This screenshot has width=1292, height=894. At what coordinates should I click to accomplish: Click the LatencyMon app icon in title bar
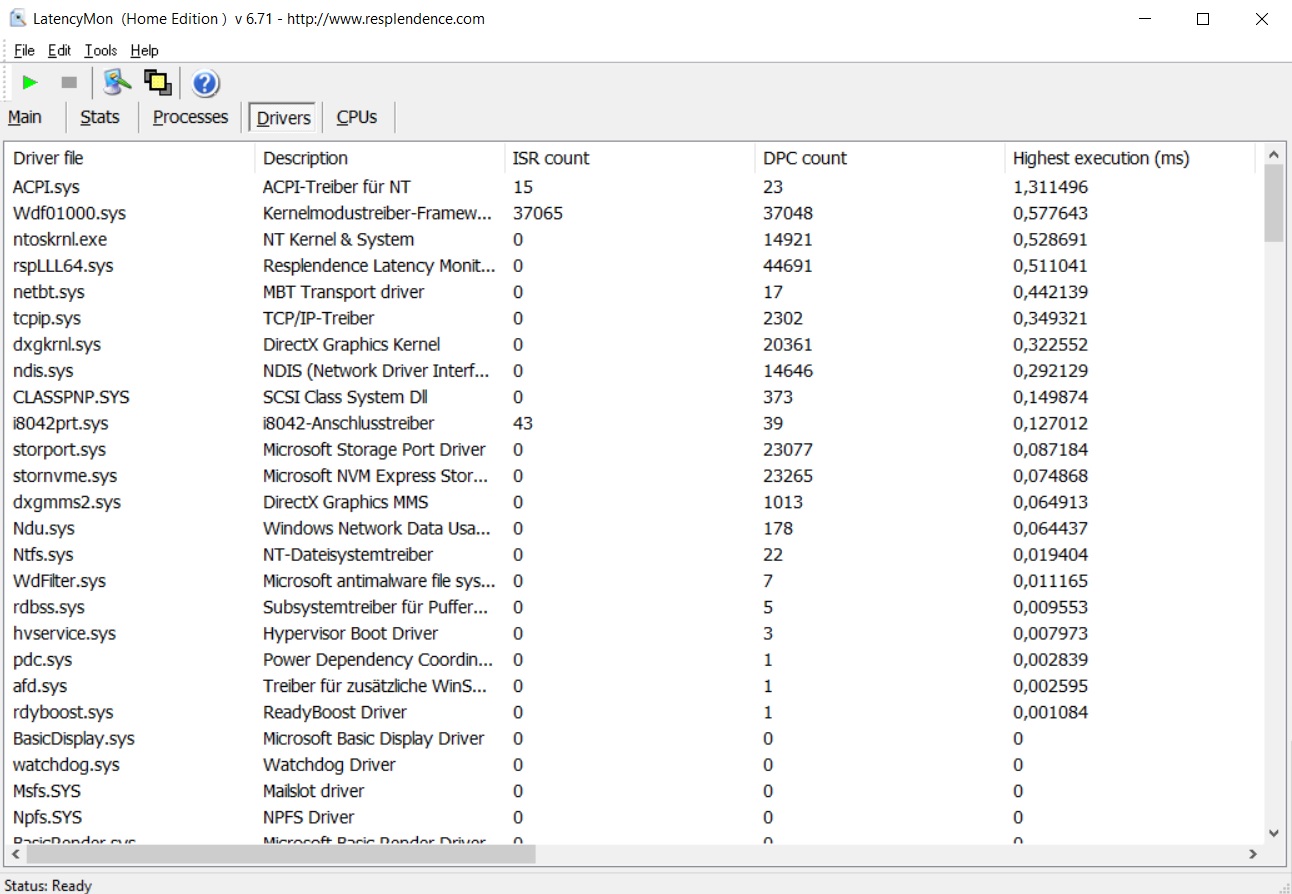pyautogui.click(x=17, y=18)
